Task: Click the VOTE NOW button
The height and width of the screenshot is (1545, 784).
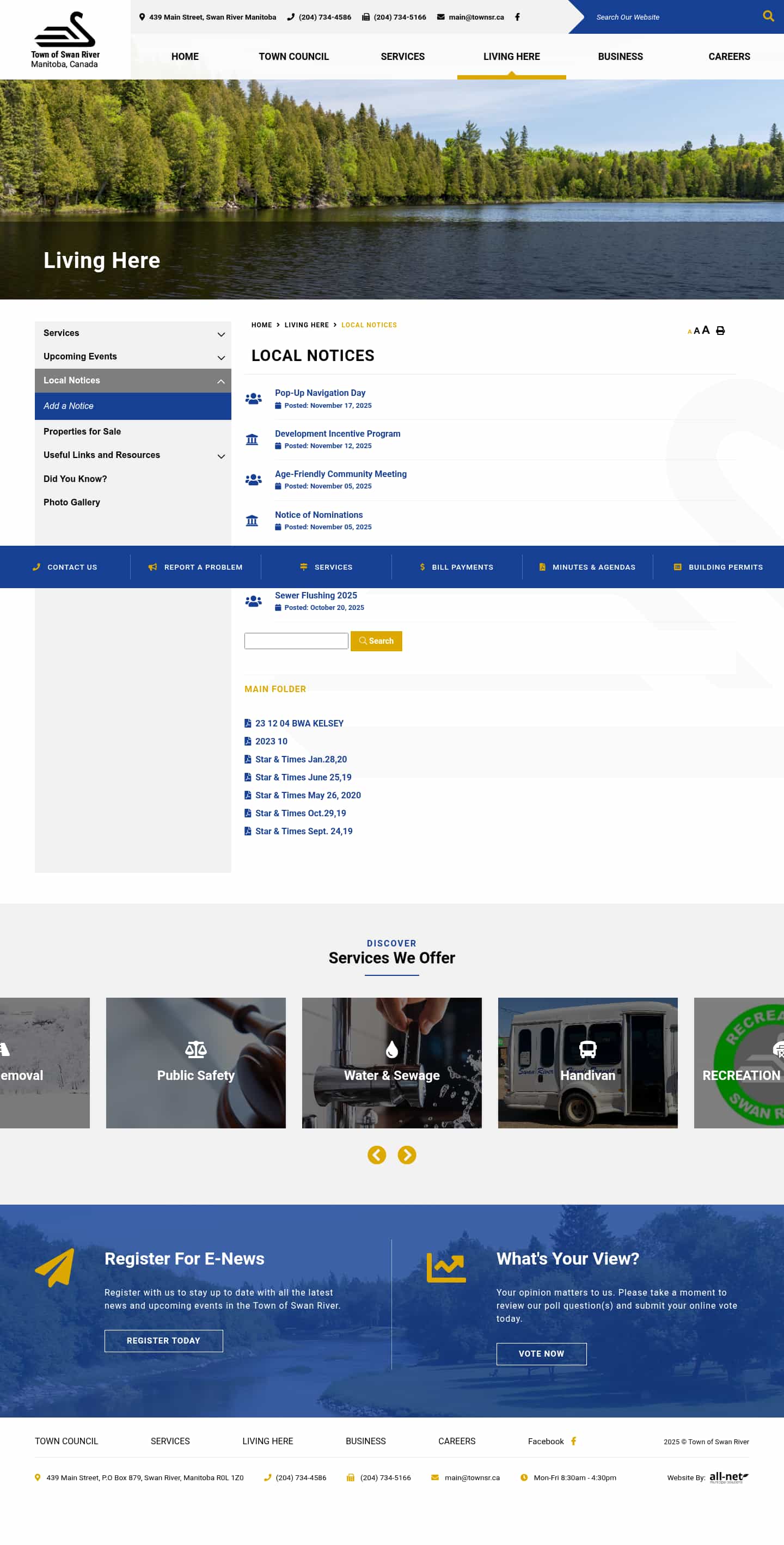Action: 541,1354
